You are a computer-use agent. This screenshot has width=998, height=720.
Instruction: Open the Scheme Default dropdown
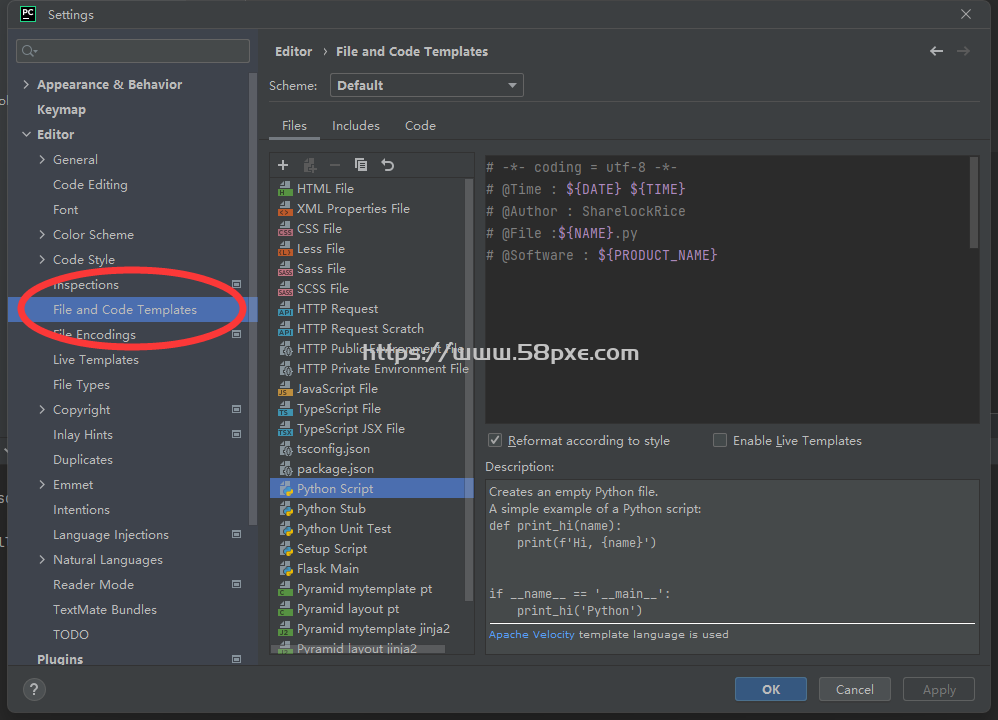point(426,85)
